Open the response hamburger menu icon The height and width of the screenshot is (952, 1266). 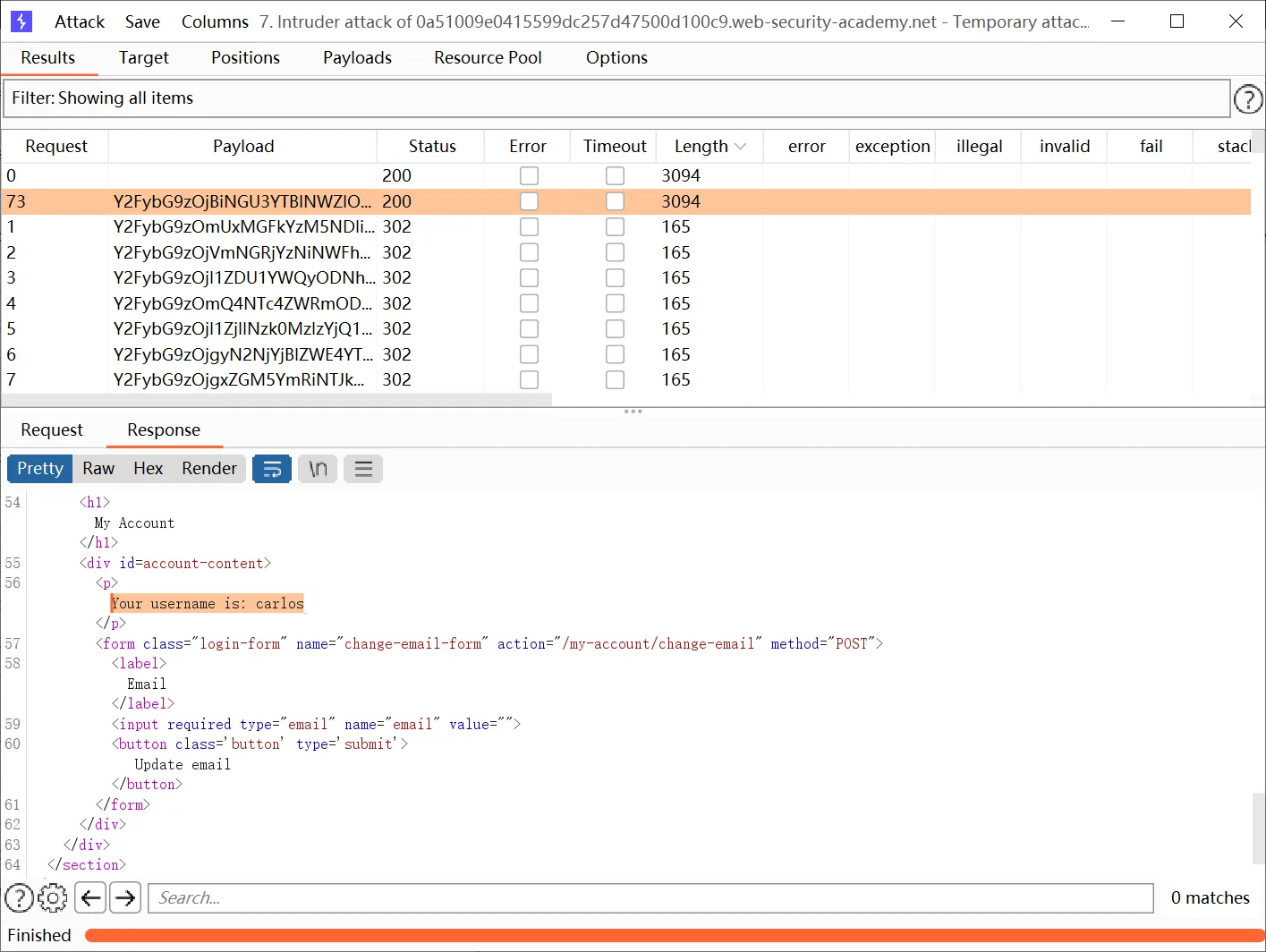click(x=363, y=469)
